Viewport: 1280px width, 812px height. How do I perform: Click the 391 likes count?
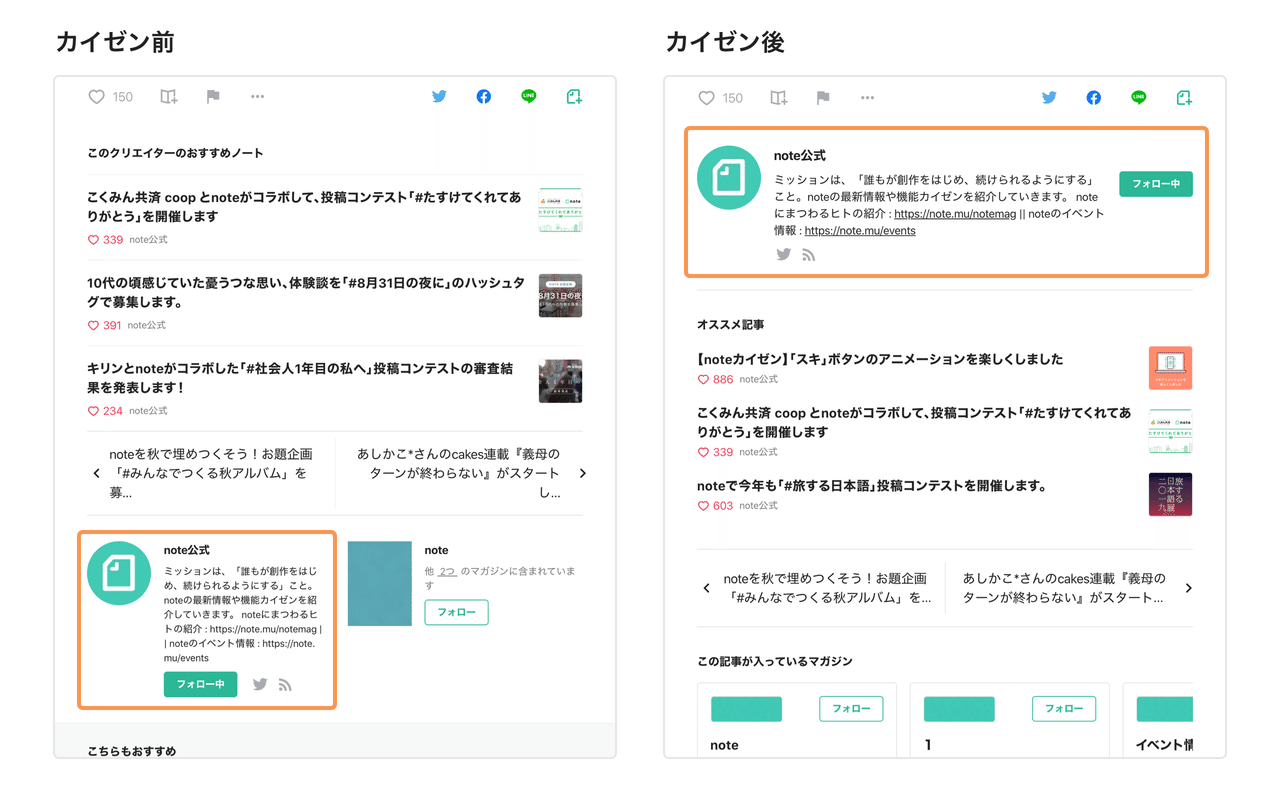tap(113, 326)
